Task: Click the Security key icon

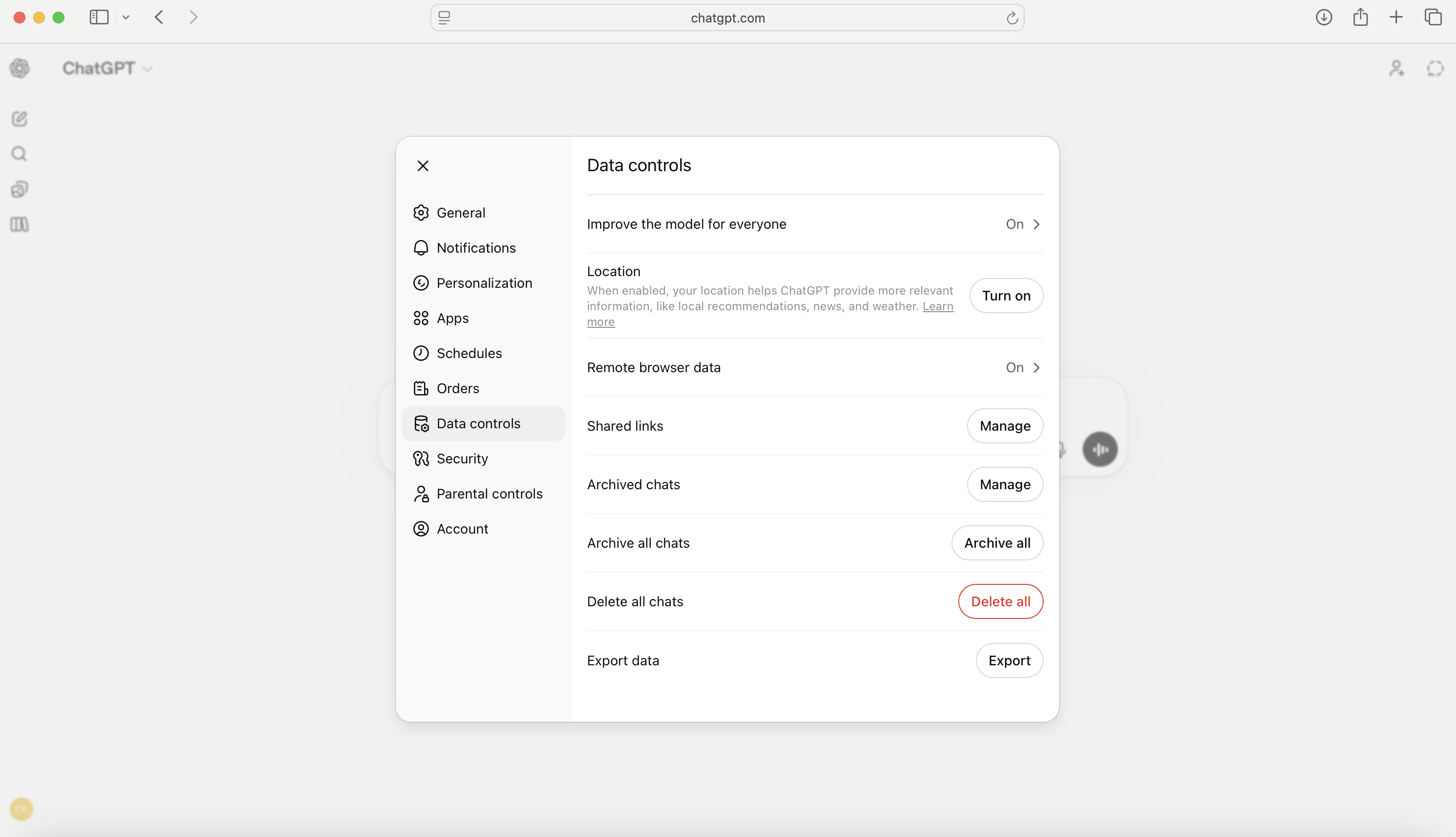Action: point(421,458)
